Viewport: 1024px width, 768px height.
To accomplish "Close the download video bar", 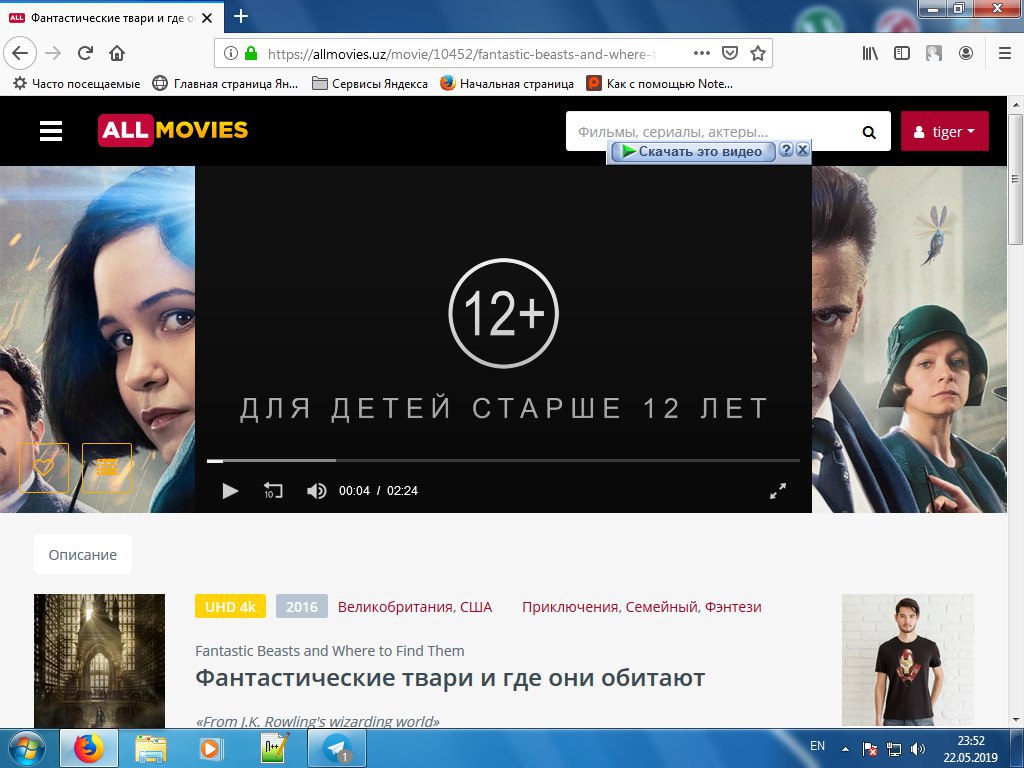I will click(803, 150).
